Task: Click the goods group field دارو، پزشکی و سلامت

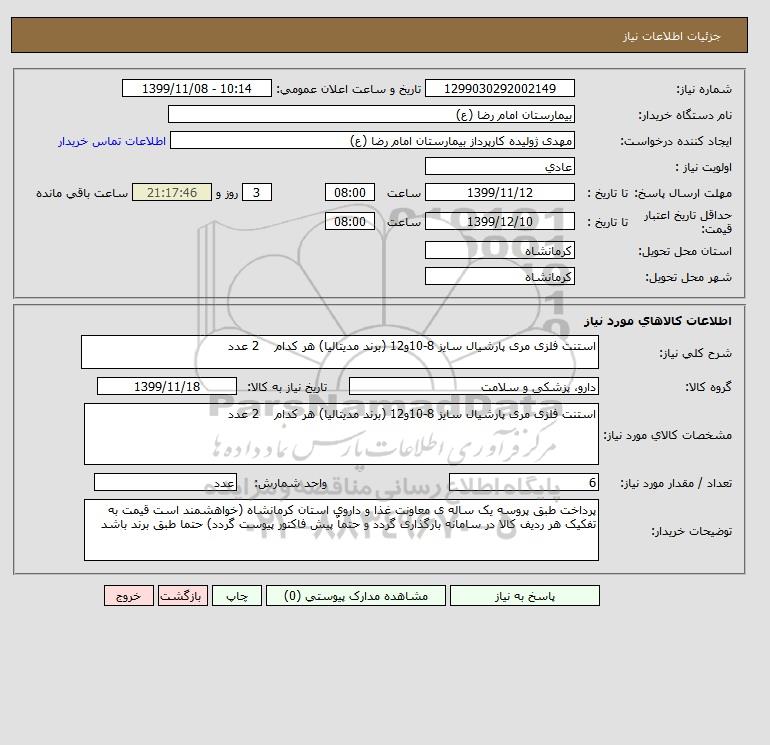Action: coord(473,386)
